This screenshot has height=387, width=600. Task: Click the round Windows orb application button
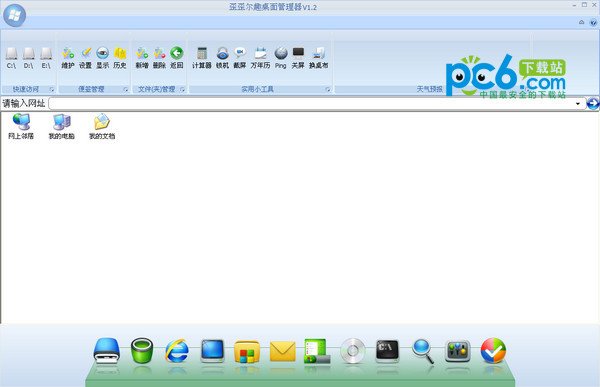point(14,15)
